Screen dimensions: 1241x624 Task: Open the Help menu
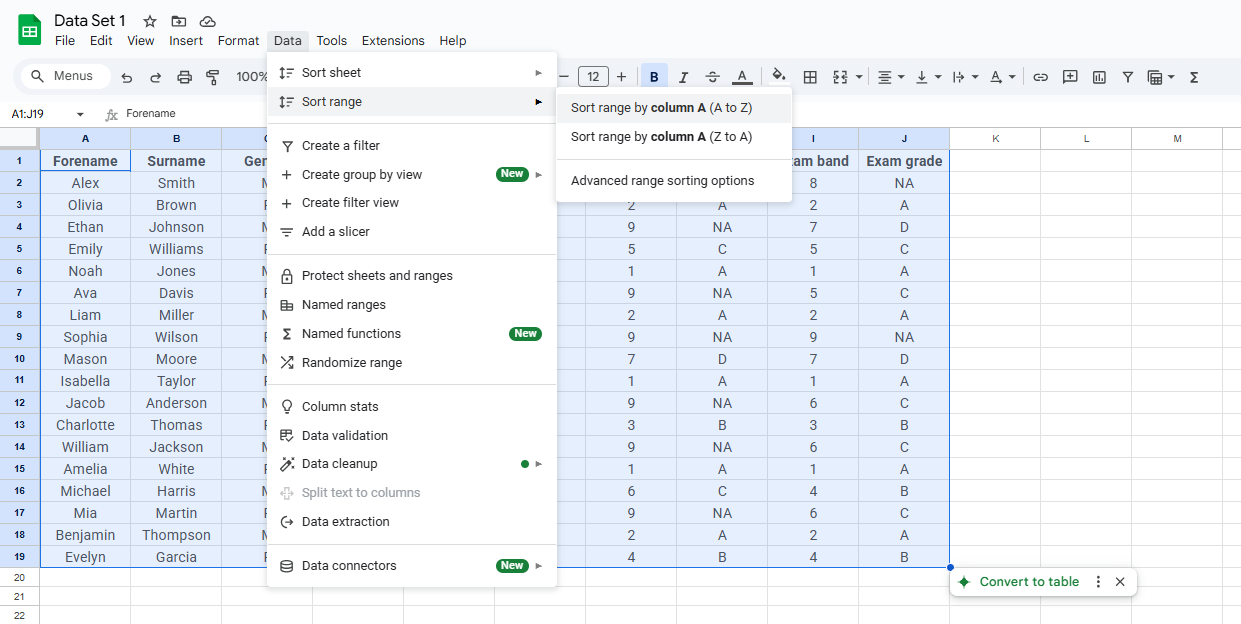tap(453, 41)
